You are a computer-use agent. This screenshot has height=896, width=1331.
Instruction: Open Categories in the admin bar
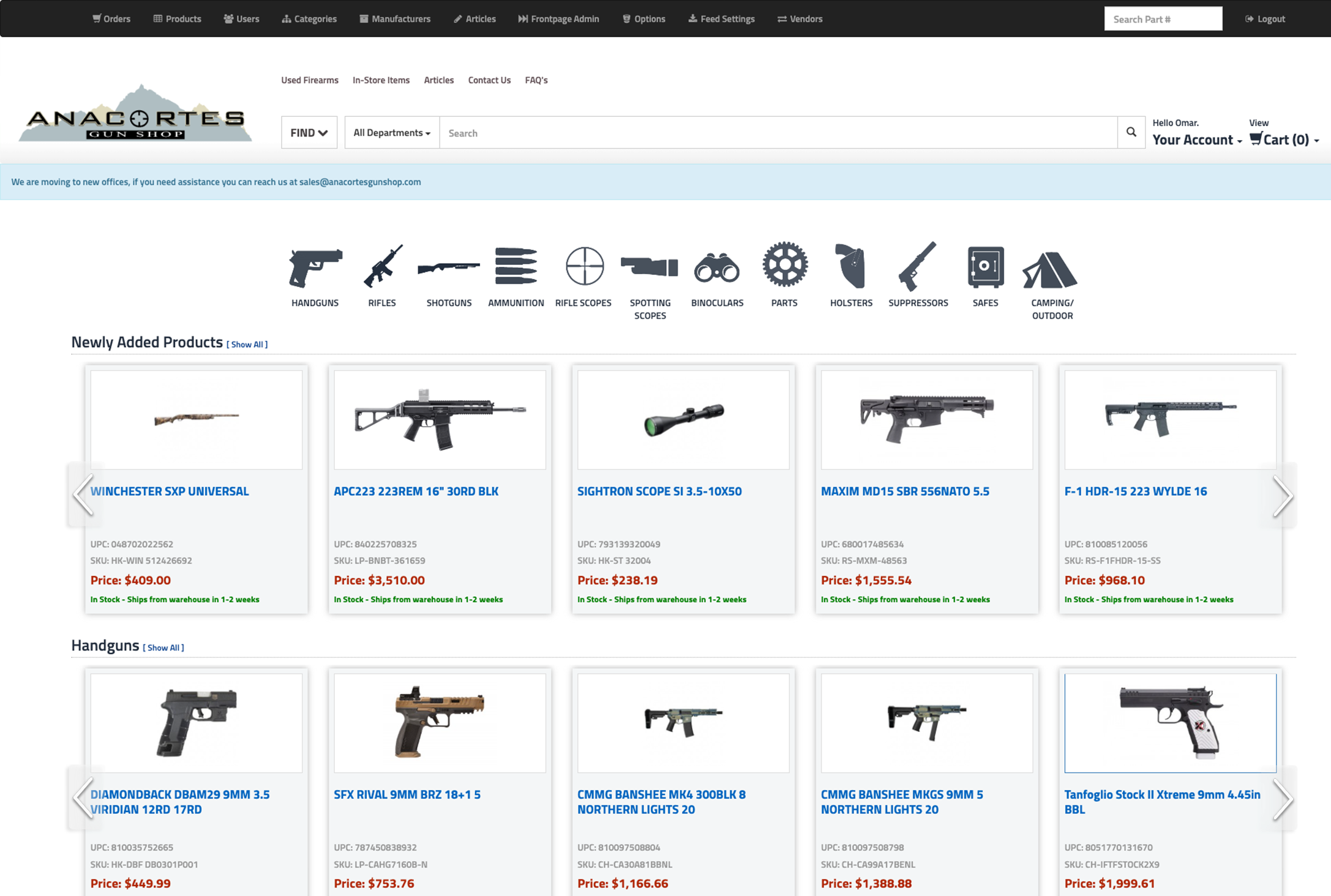tap(309, 19)
